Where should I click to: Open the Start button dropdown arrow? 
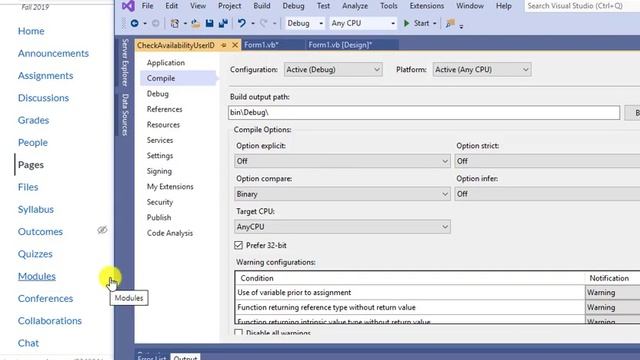(x=434, y=24)
